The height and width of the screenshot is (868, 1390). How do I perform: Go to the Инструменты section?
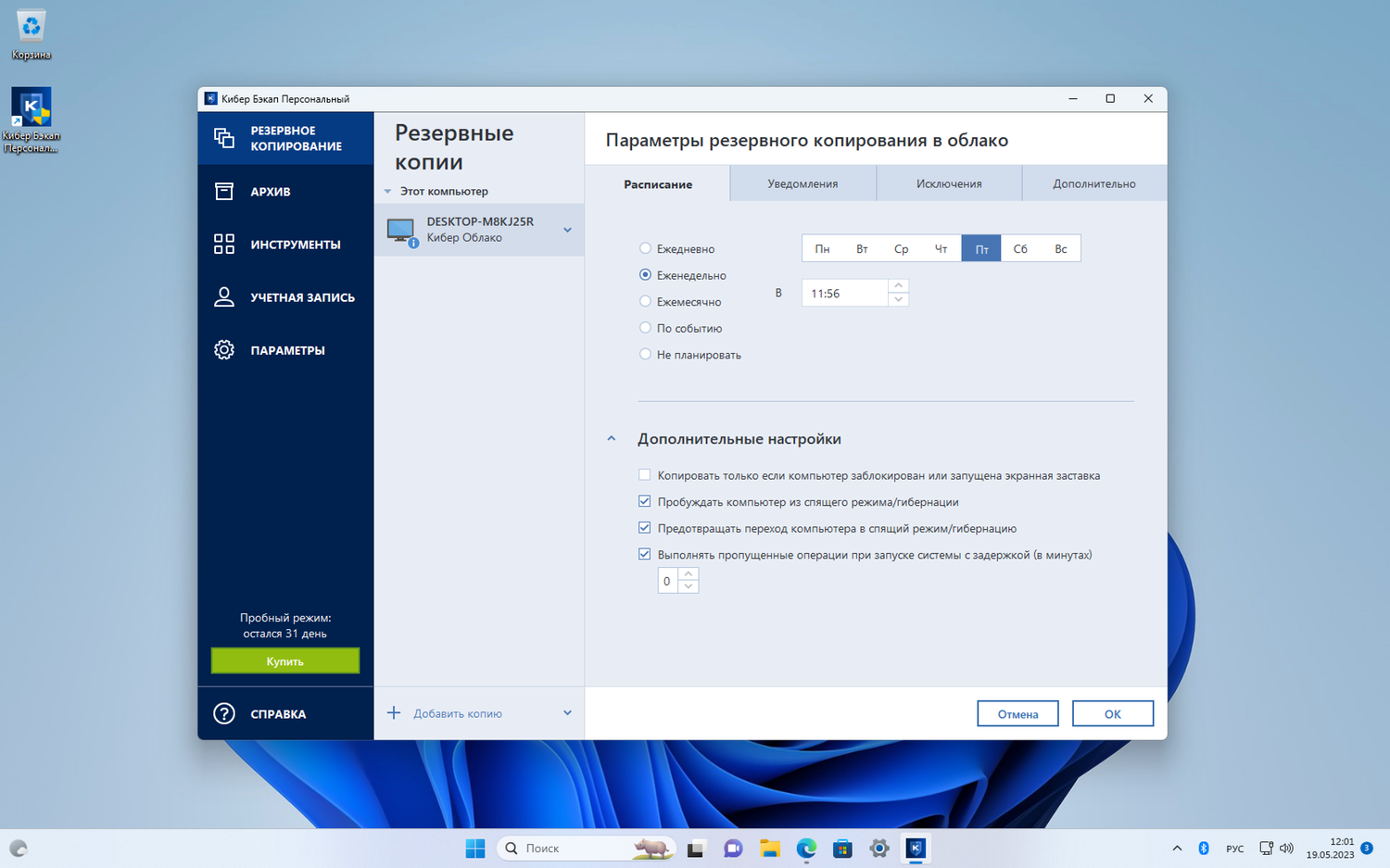point(285,245)
